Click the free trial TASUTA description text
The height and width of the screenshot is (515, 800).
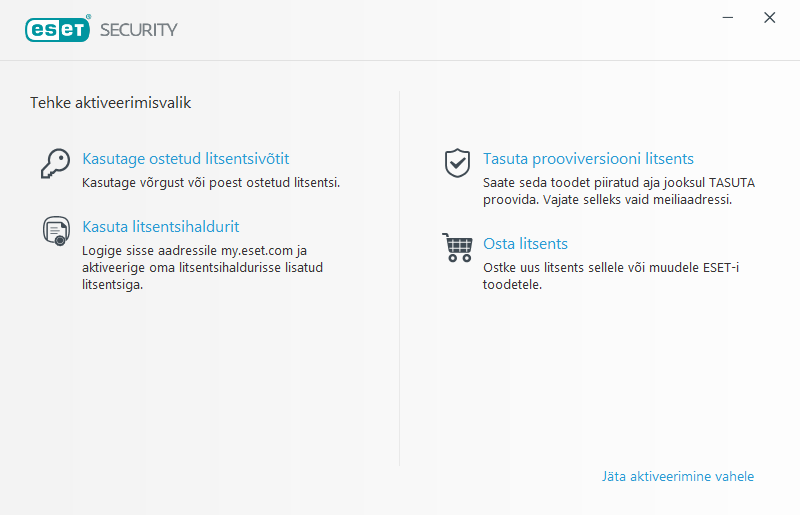[x=618, y=191]
